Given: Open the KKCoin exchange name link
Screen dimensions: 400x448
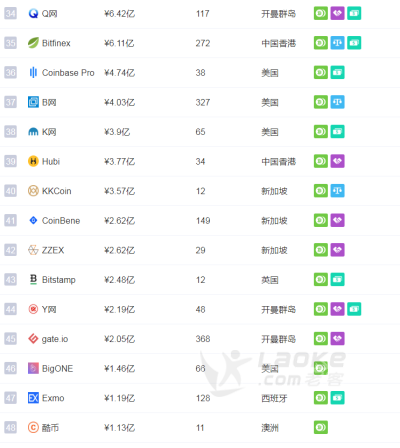Looking at the screenshot, I should pyautogui.click(x=57, y=191).
